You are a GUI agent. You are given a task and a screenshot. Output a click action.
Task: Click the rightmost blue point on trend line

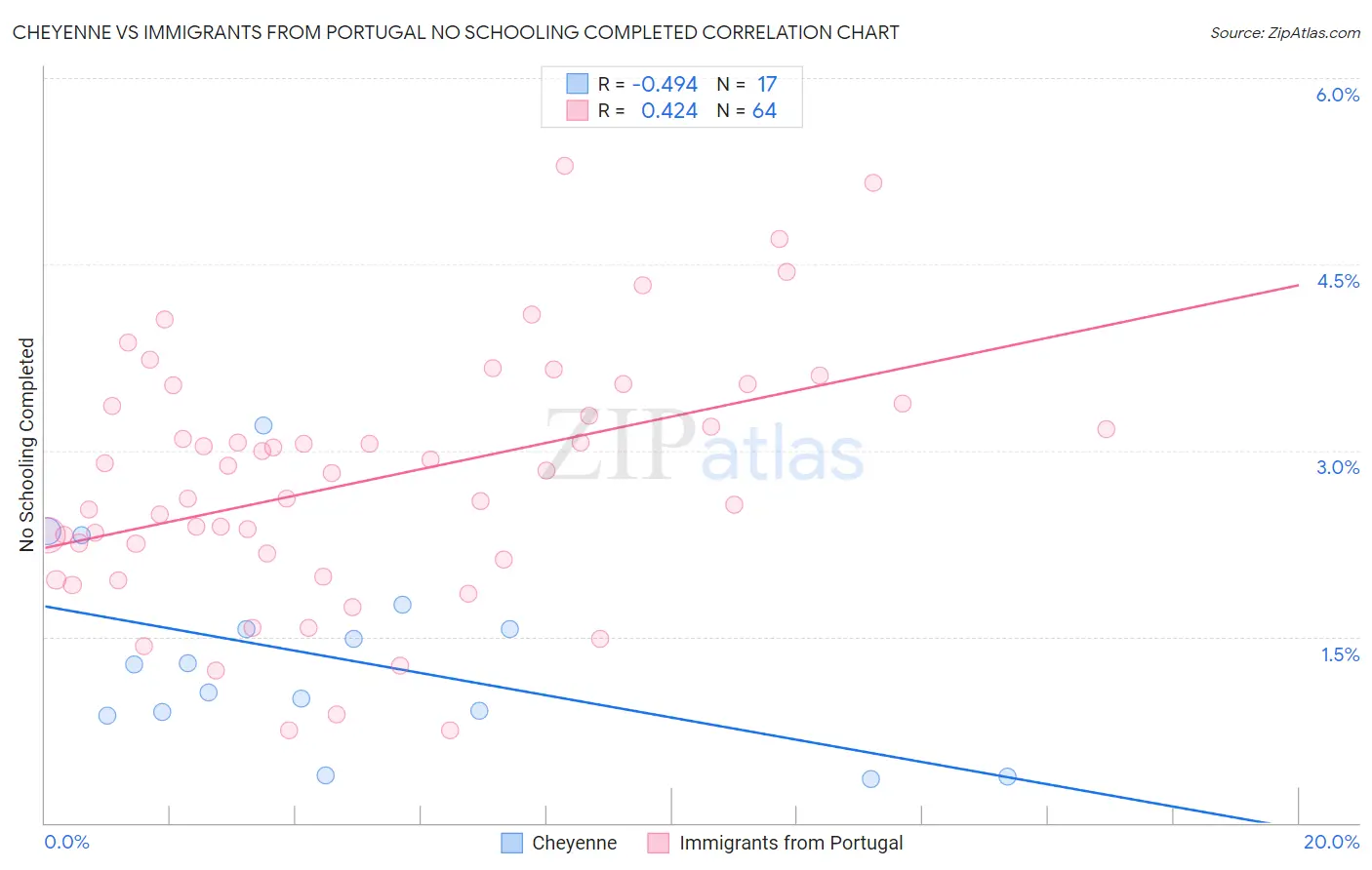(x=1007, y=776)
